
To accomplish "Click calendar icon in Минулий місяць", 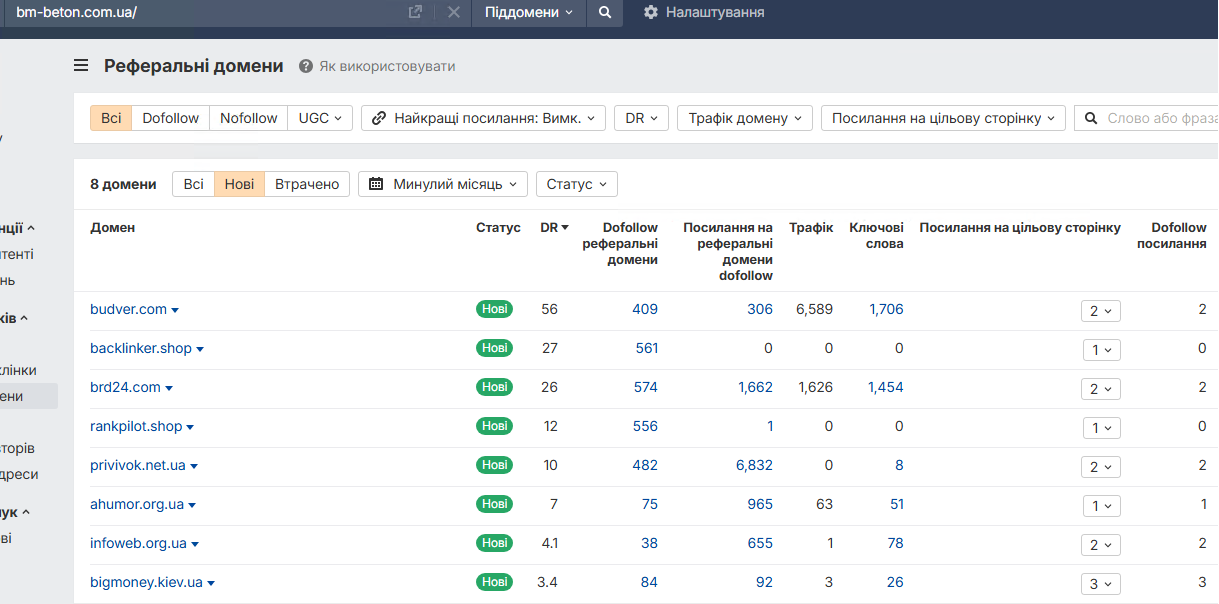I will point(376,184).
